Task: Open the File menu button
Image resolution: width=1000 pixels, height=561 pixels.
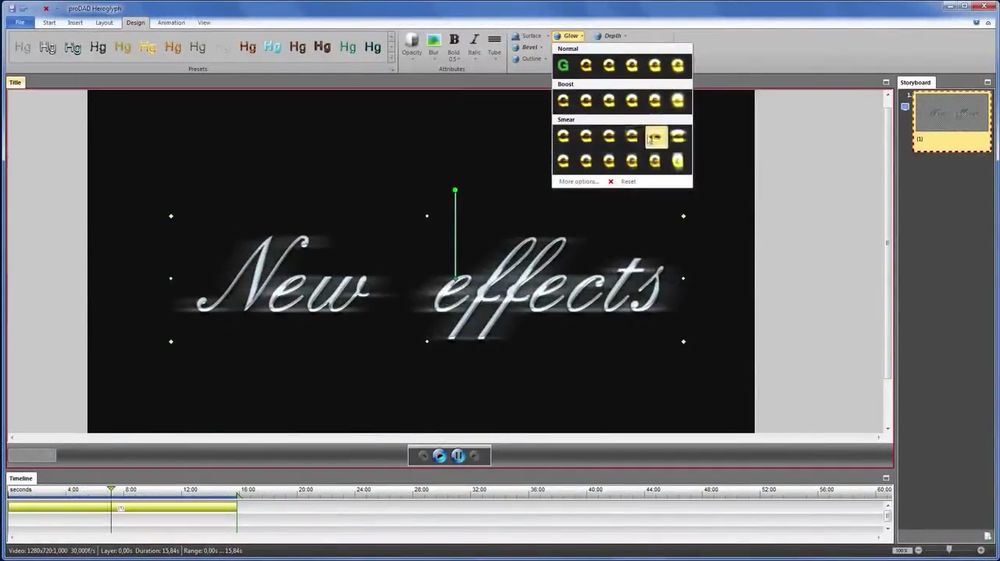Action: tap(20, 22)
